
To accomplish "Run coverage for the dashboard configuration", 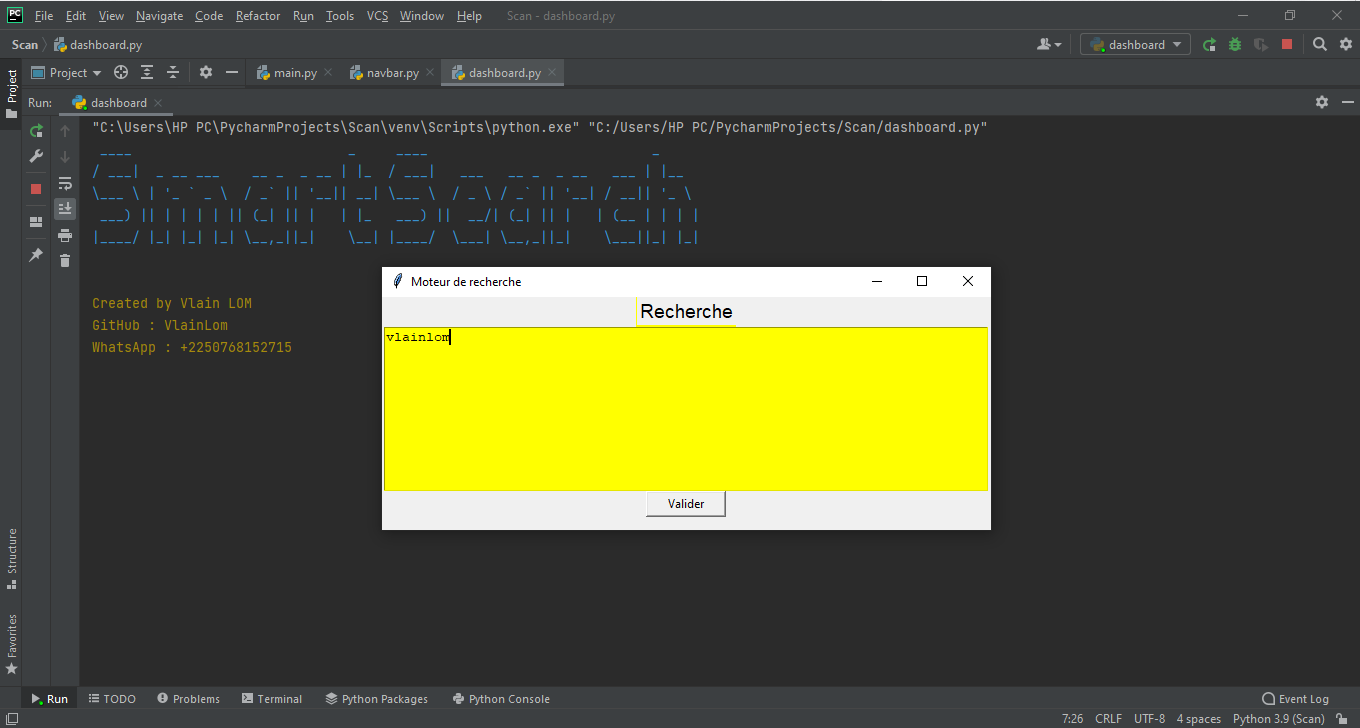I will [x=1260, y=45].
